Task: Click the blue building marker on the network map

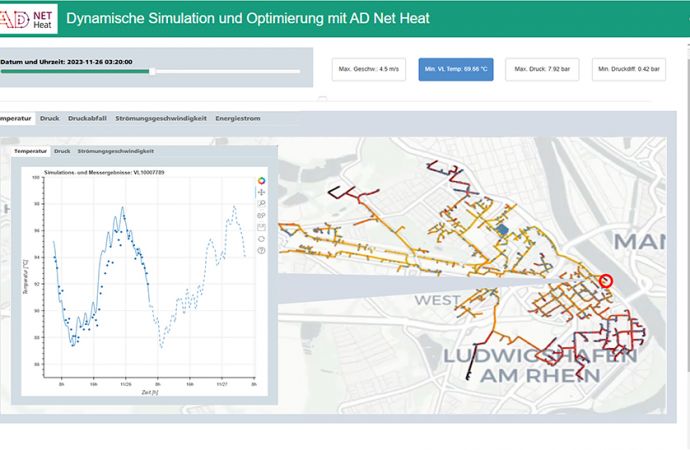Action: [x=502, y=229]
